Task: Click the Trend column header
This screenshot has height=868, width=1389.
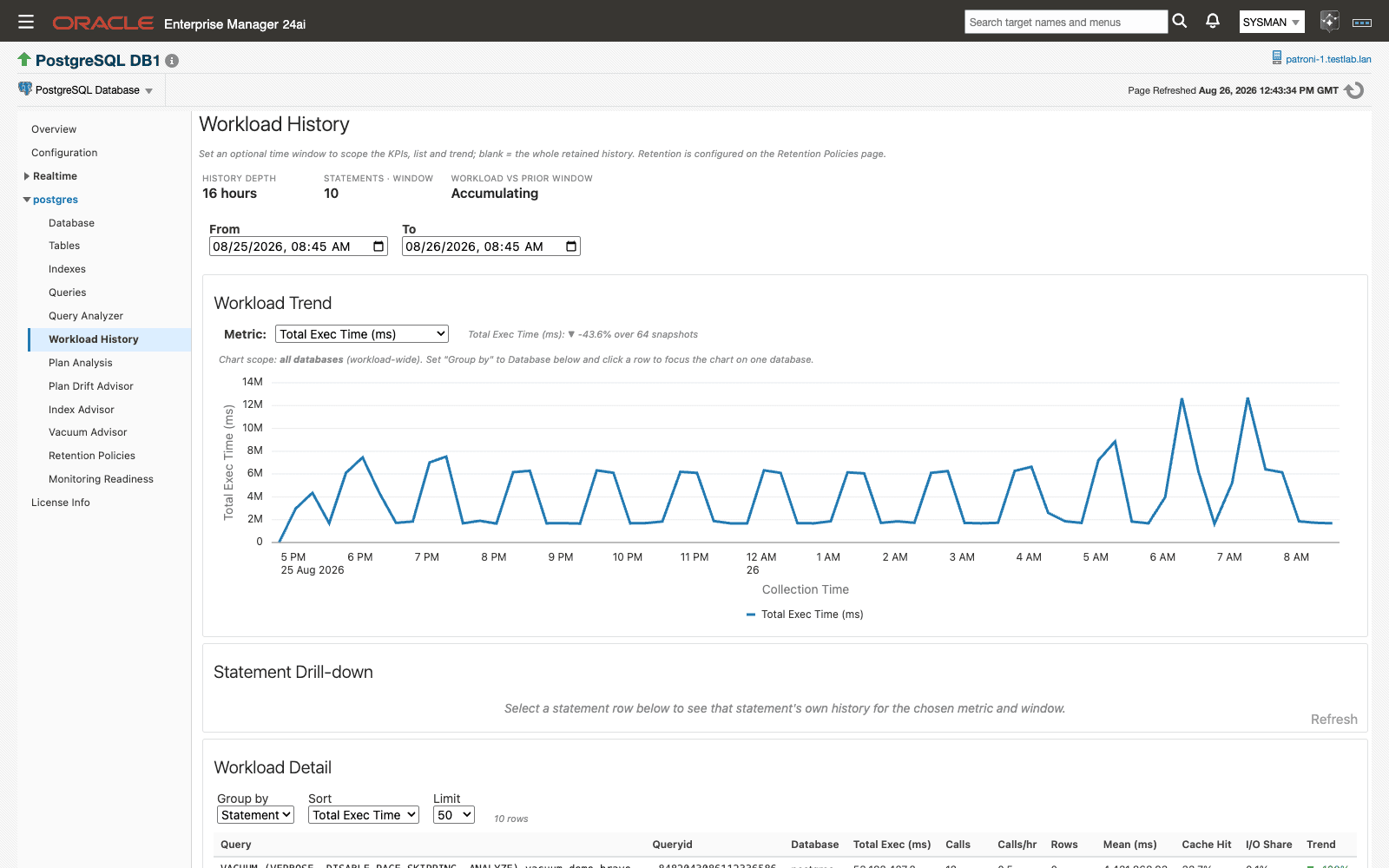Action: pos(1320,845)
